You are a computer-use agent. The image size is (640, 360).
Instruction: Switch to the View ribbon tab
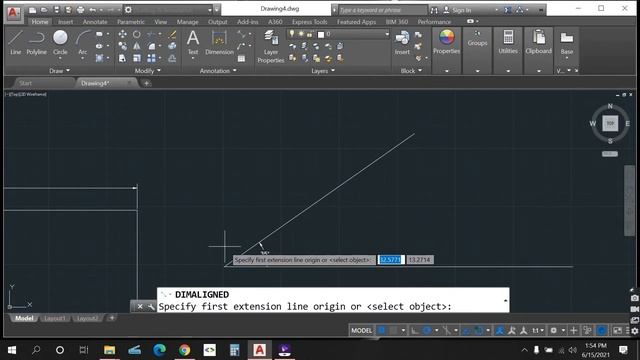point(160,22)
